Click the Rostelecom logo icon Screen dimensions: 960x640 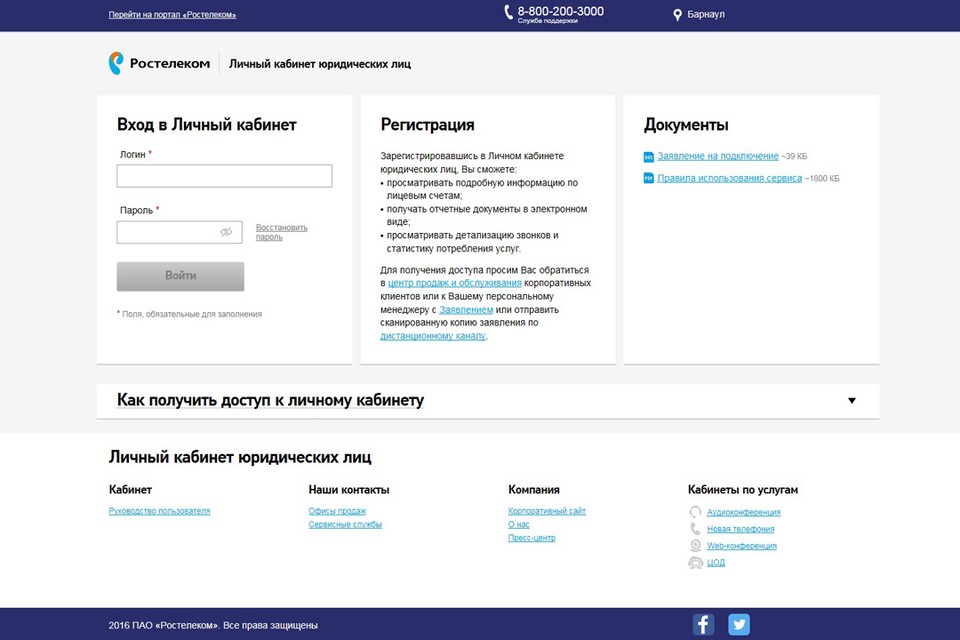pyautogui.click(x=117, y=64)
